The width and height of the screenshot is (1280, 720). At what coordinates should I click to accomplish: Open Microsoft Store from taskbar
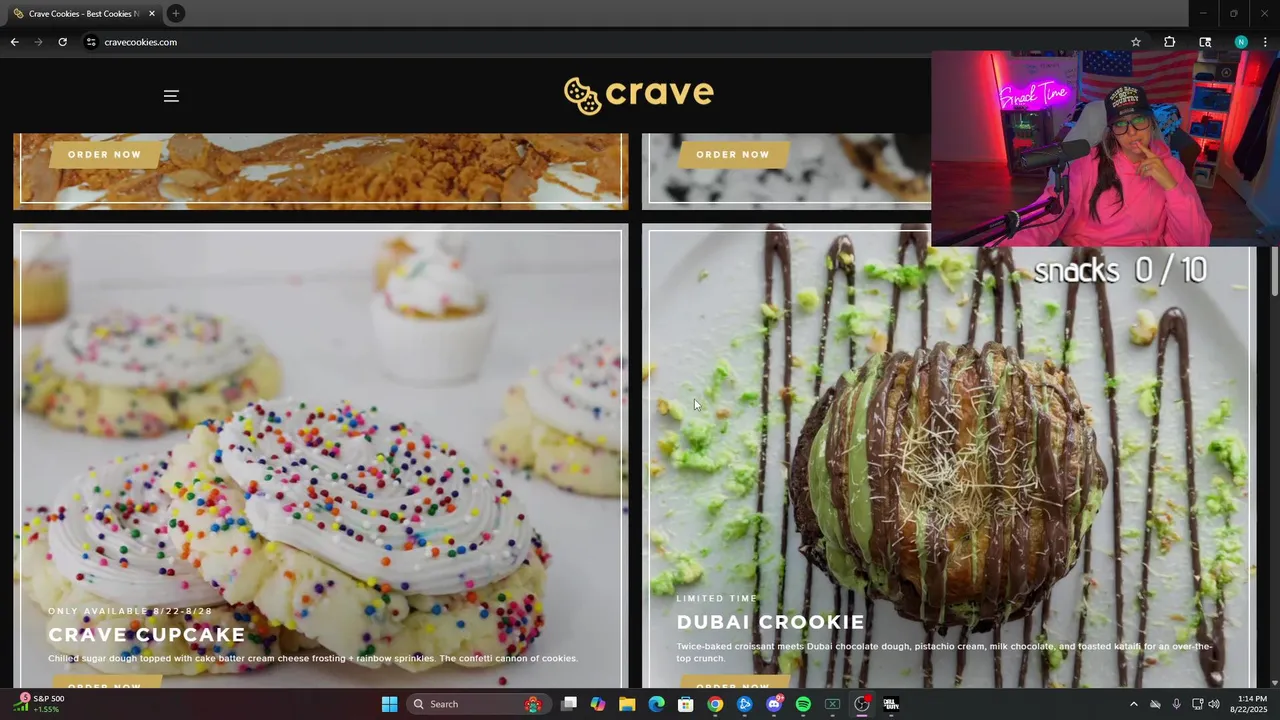685,704
